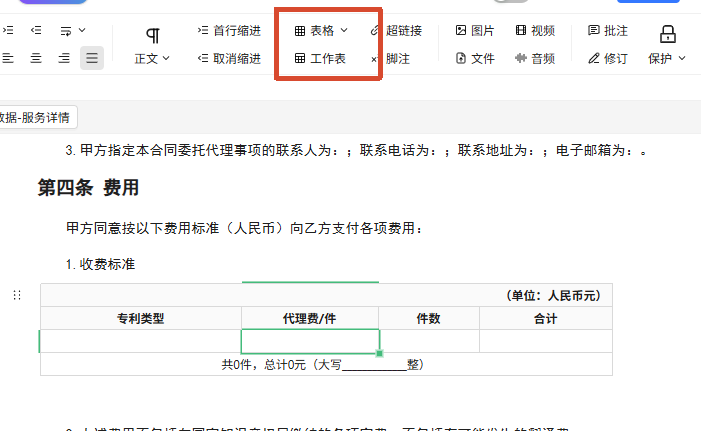Viewport: 701px width, 431px height.
Task: Insert a 工作表 worksheet
Action: click(320, 59)
